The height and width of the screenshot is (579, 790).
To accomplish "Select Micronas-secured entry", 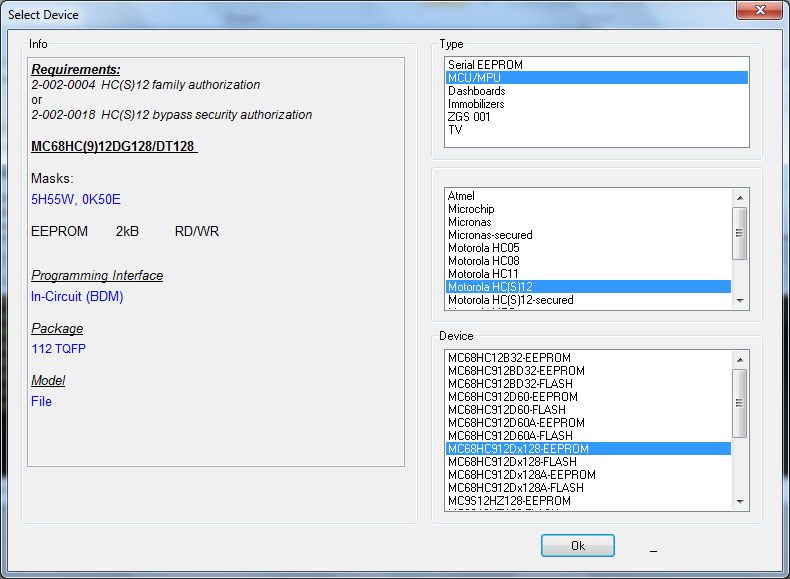I will click(x=490, y=235).
